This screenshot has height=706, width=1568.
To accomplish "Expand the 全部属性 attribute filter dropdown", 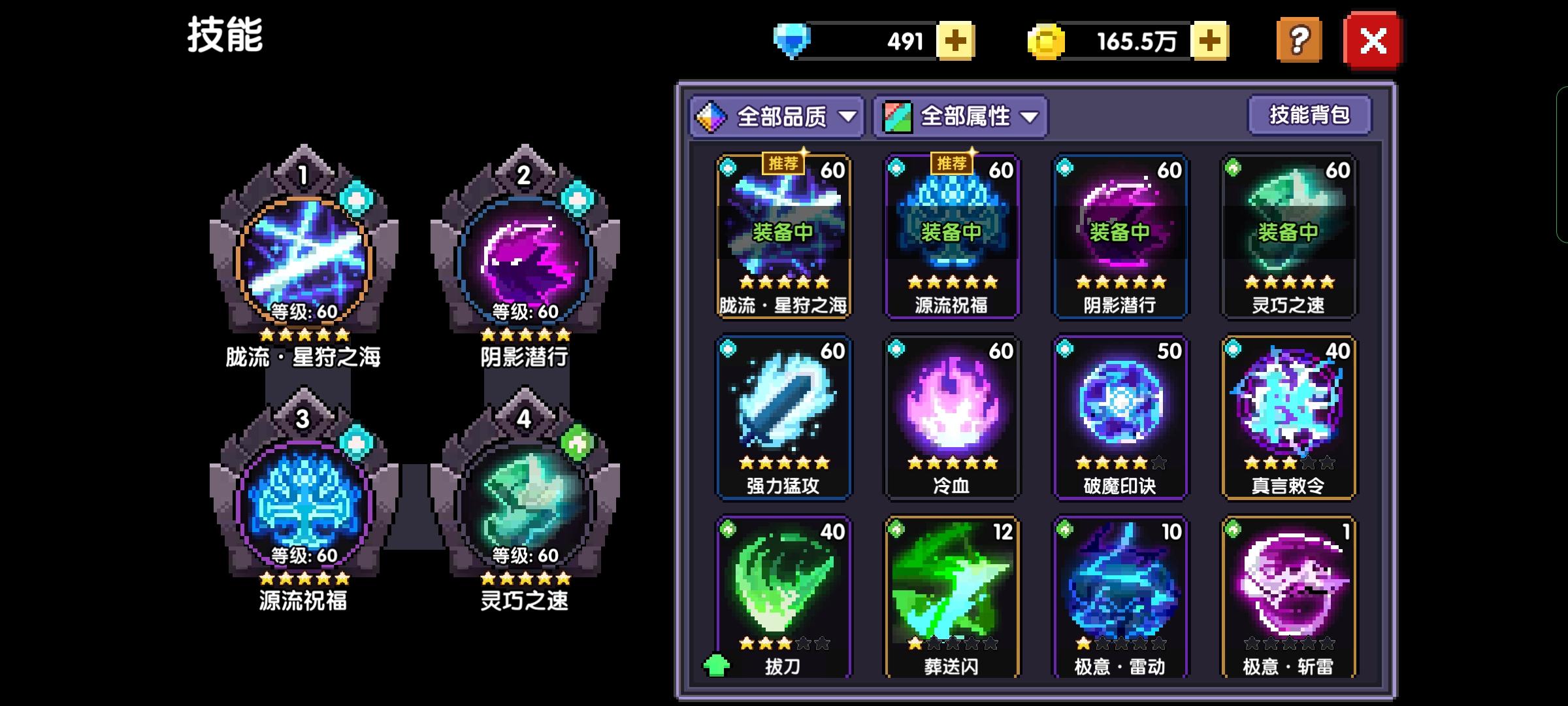I will pos(961,117).
